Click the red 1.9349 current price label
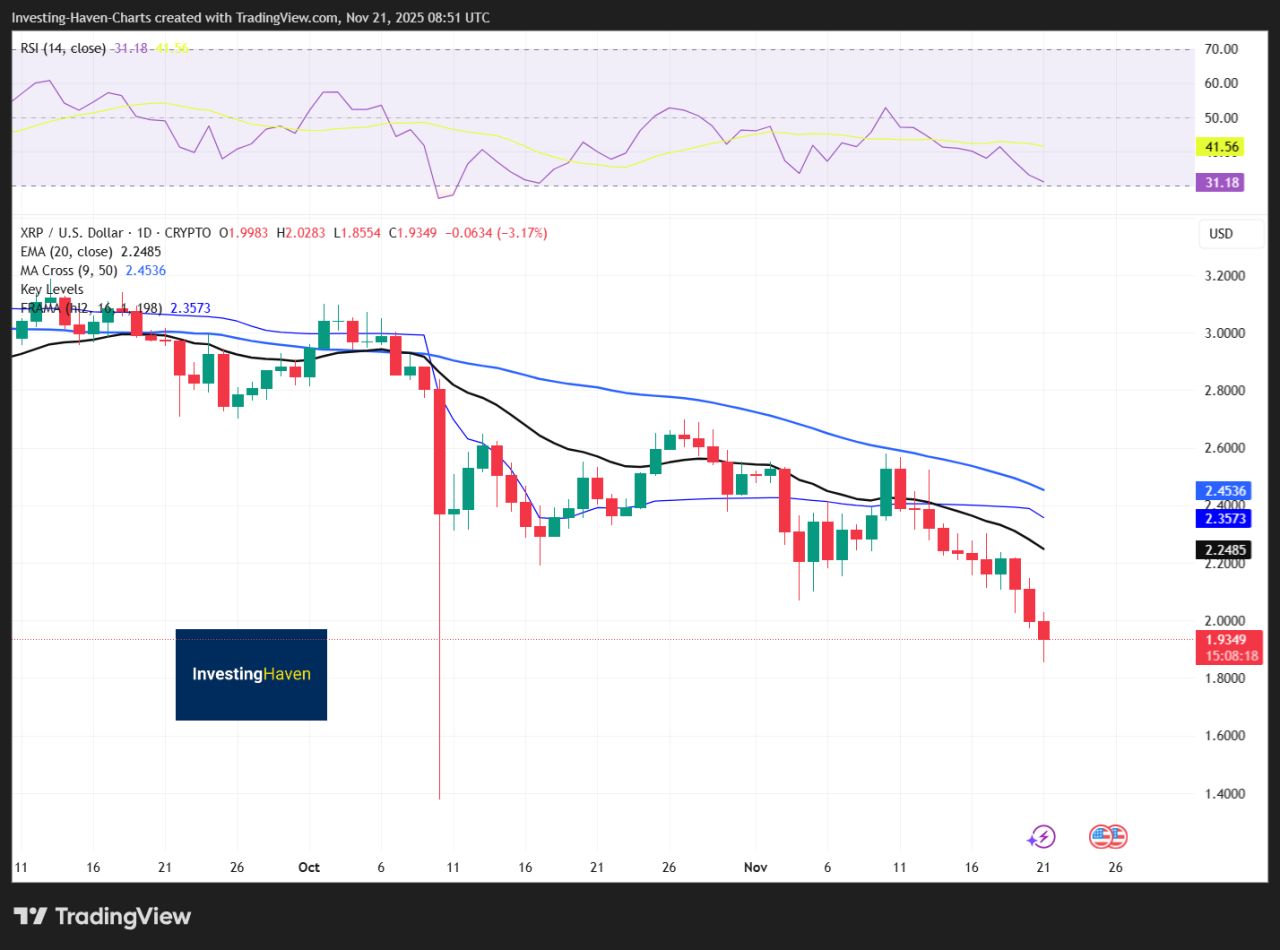Screen dimensions: 1280x950 tap(1228, 639)
